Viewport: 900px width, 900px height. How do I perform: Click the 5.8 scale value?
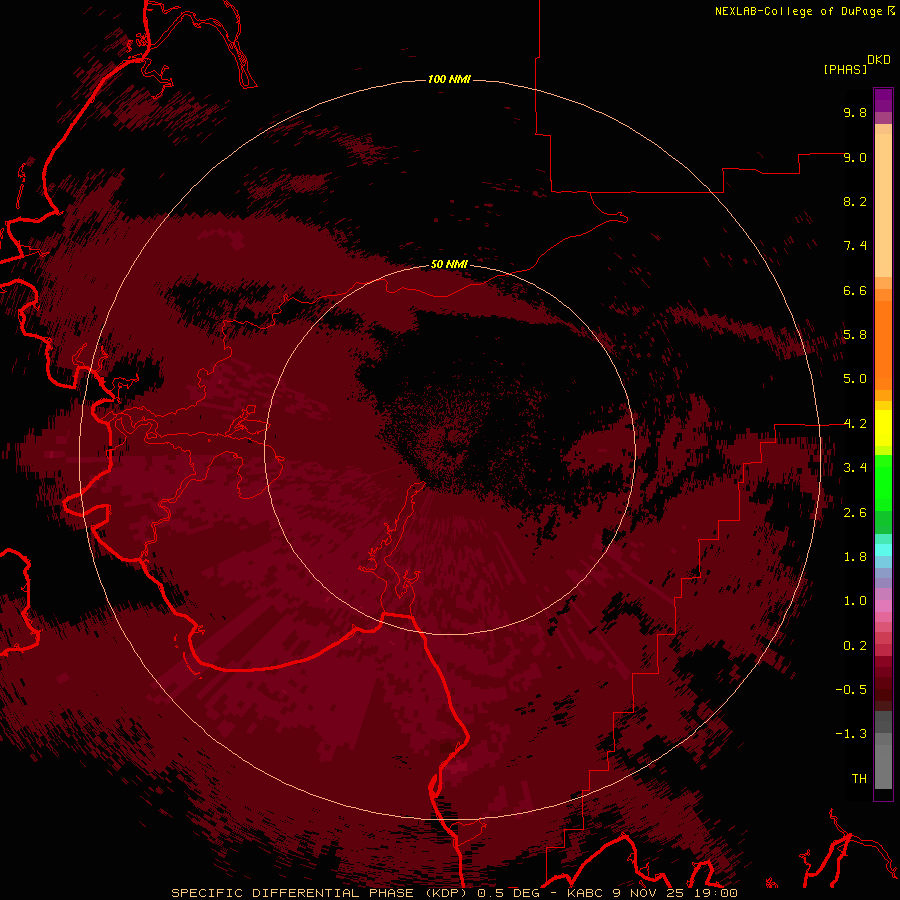pos(855,335)
